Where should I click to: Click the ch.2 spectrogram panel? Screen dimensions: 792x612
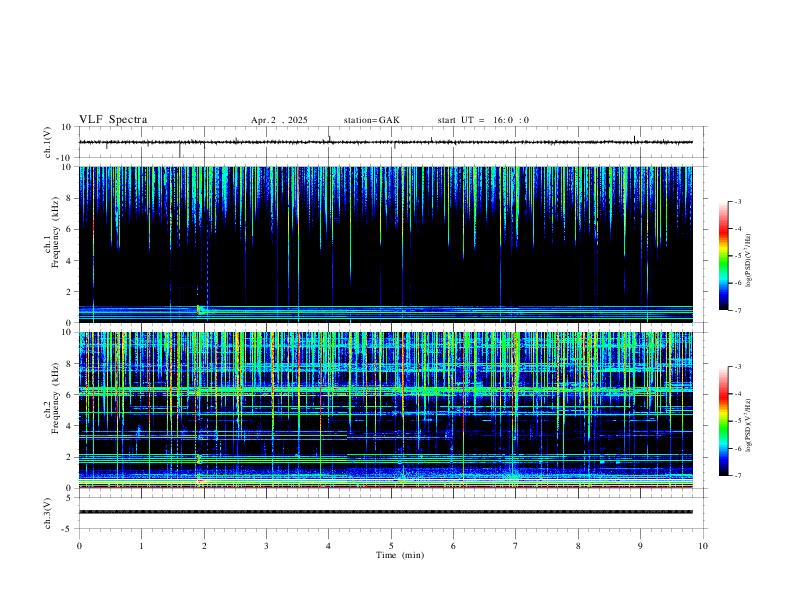(x=386, y=410)
